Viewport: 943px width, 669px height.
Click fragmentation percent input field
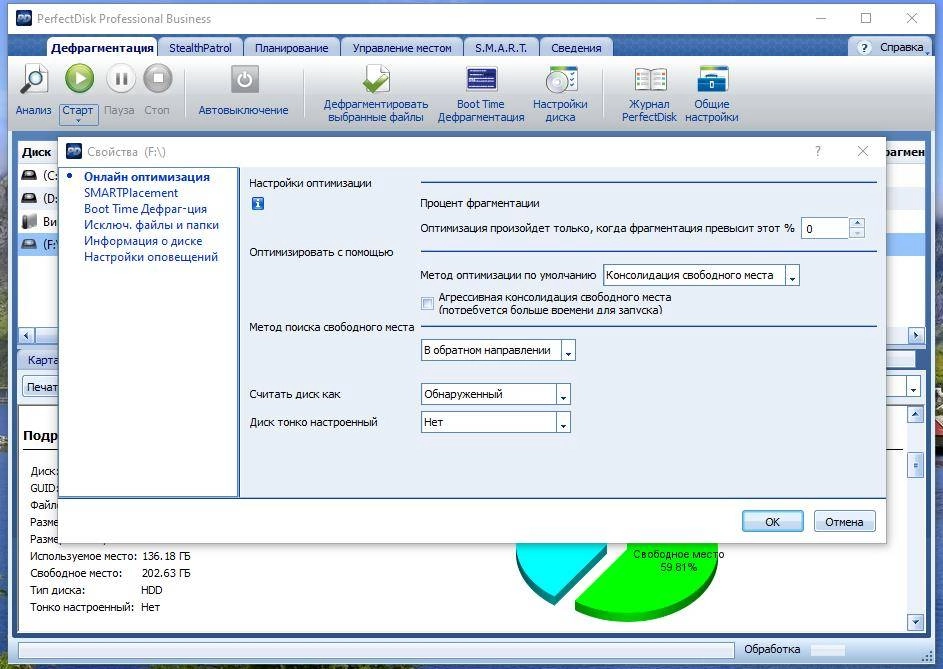point(825,229)
